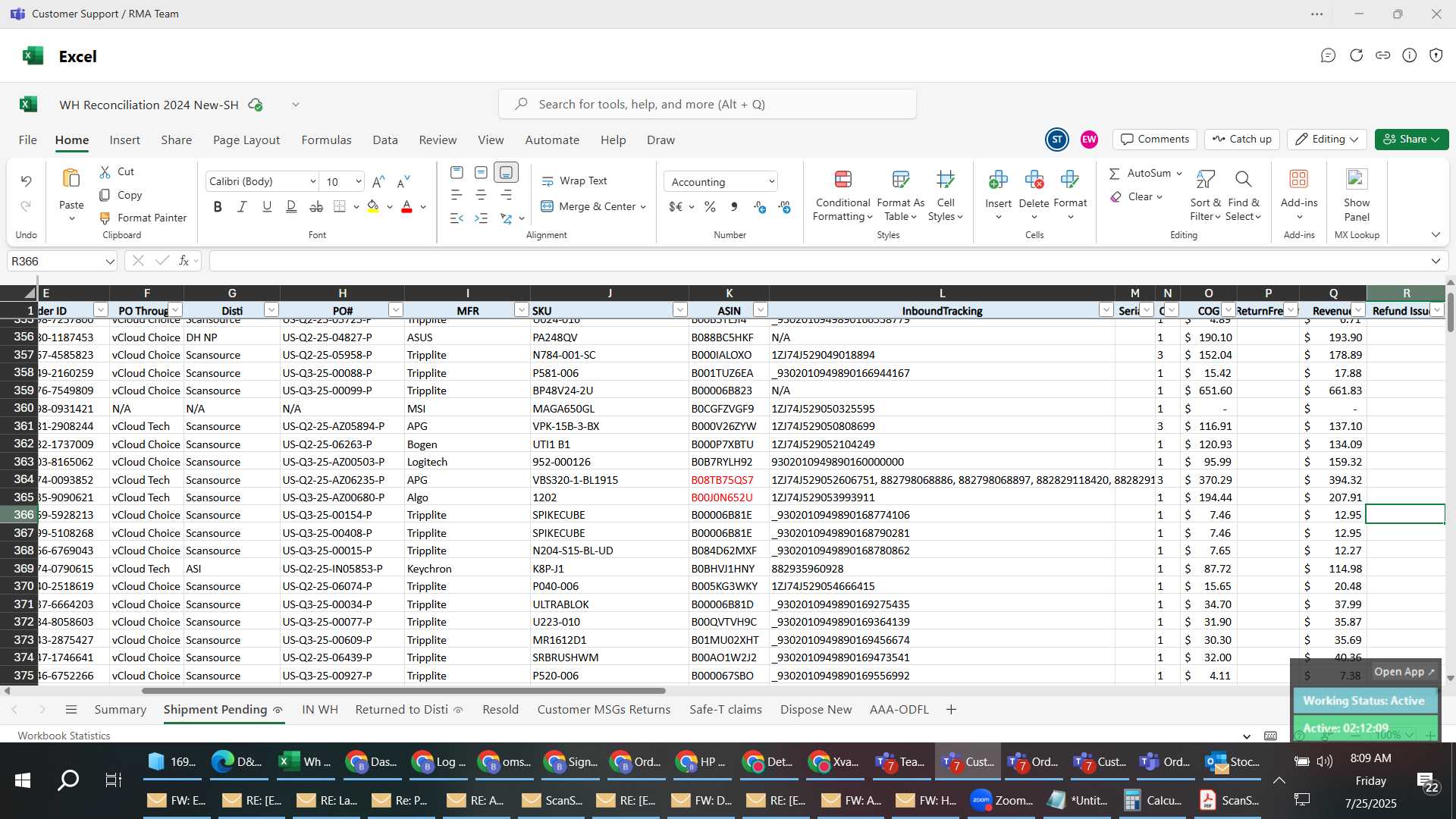Expand the AutoSum dropdown arrow
The height and width of the screenshot is (819, 1456).
coord(1179,173)
